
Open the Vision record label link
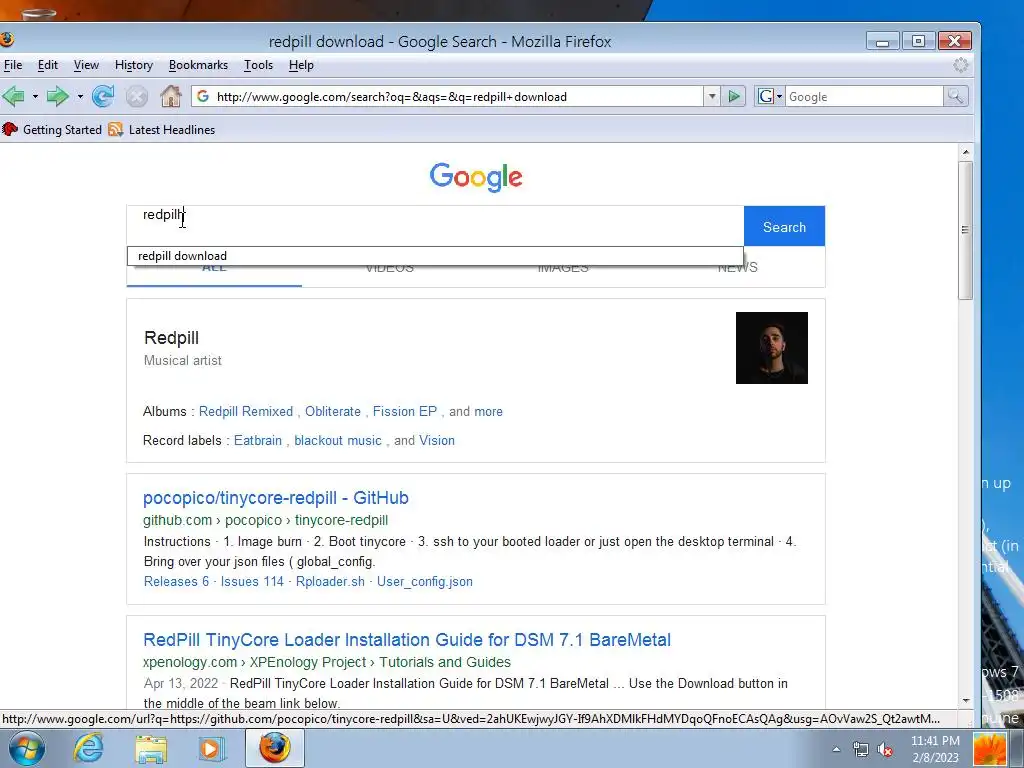[437, 440]
